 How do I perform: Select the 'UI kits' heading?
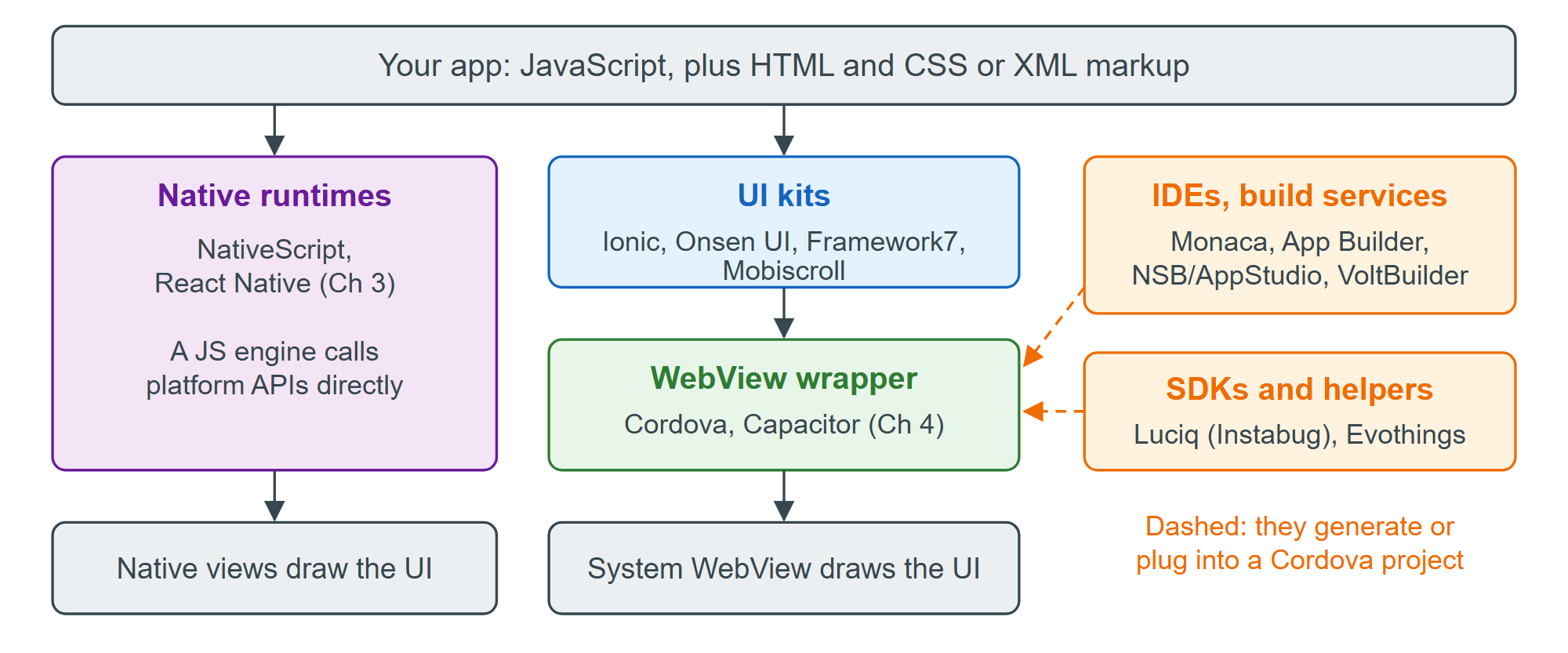click(784, 196)
